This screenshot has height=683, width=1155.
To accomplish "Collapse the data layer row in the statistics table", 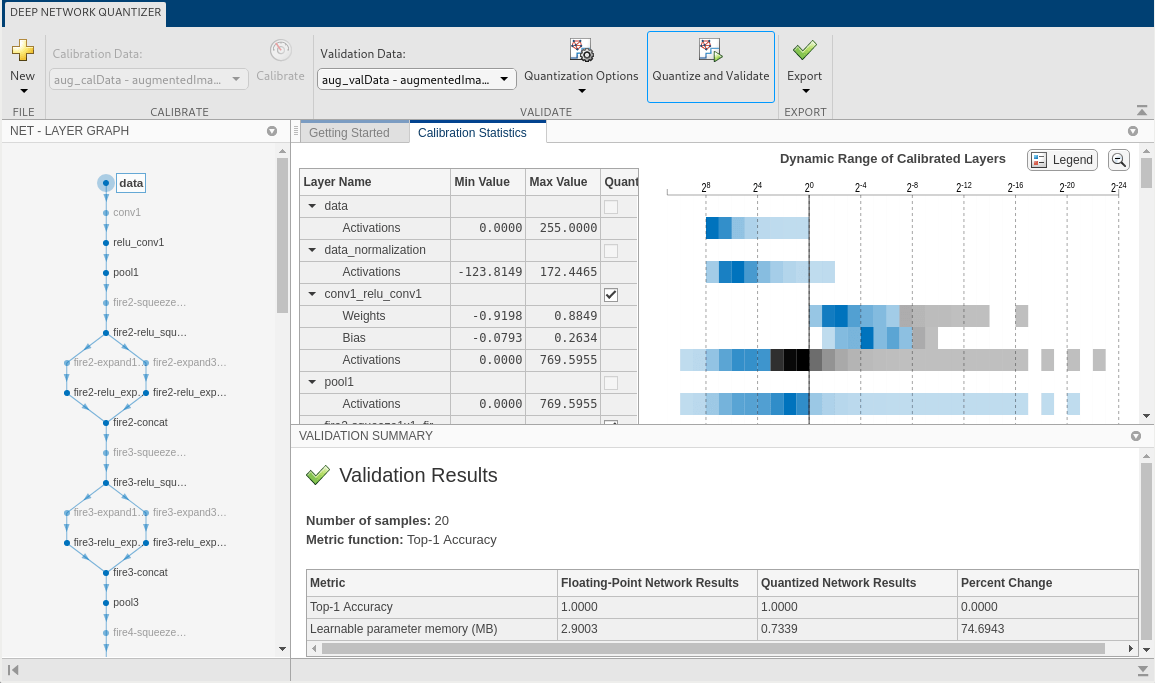I will point(311,205).
